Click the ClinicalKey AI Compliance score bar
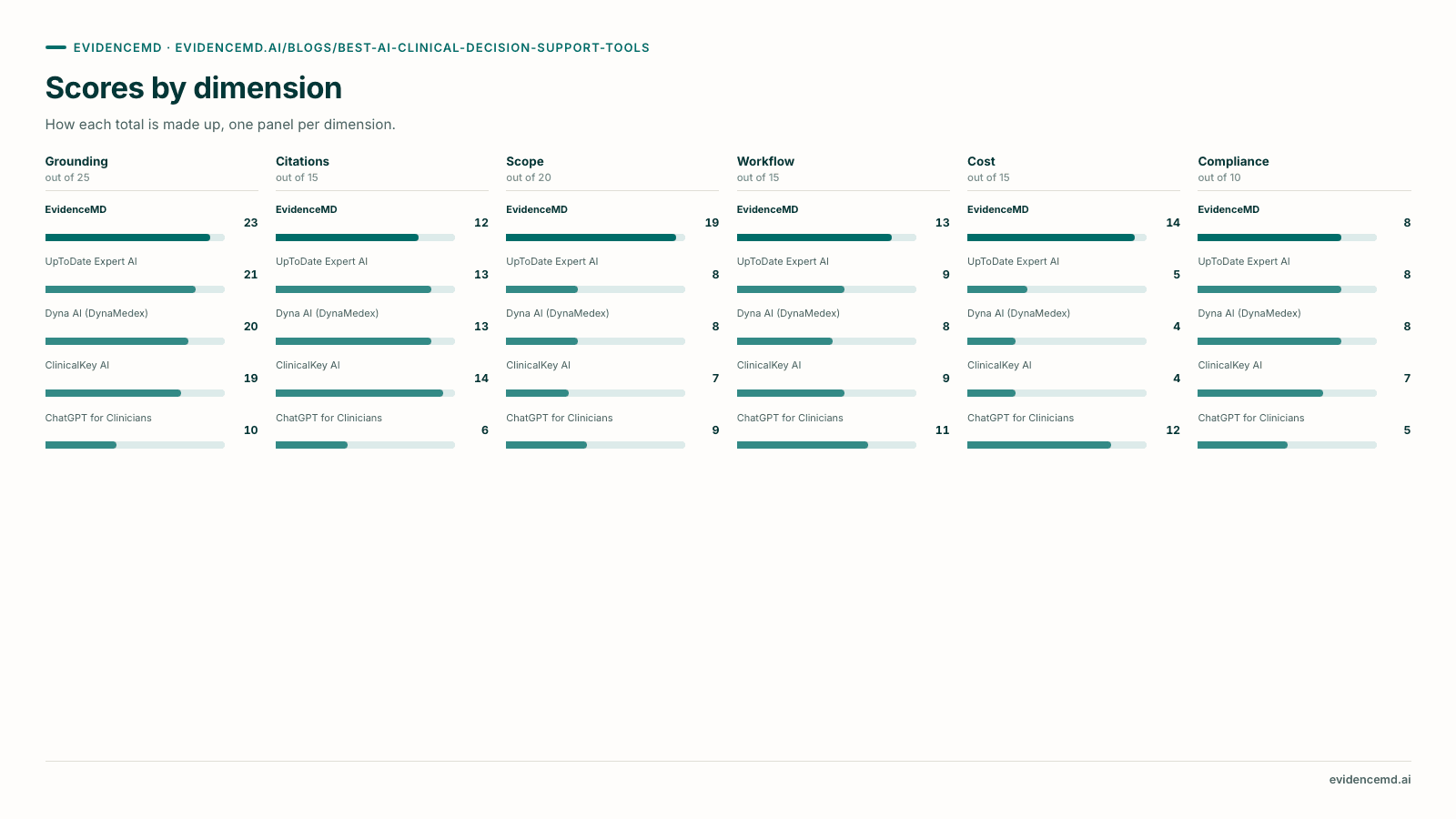The image size is (1456, 819). (x=1287, y=393)
